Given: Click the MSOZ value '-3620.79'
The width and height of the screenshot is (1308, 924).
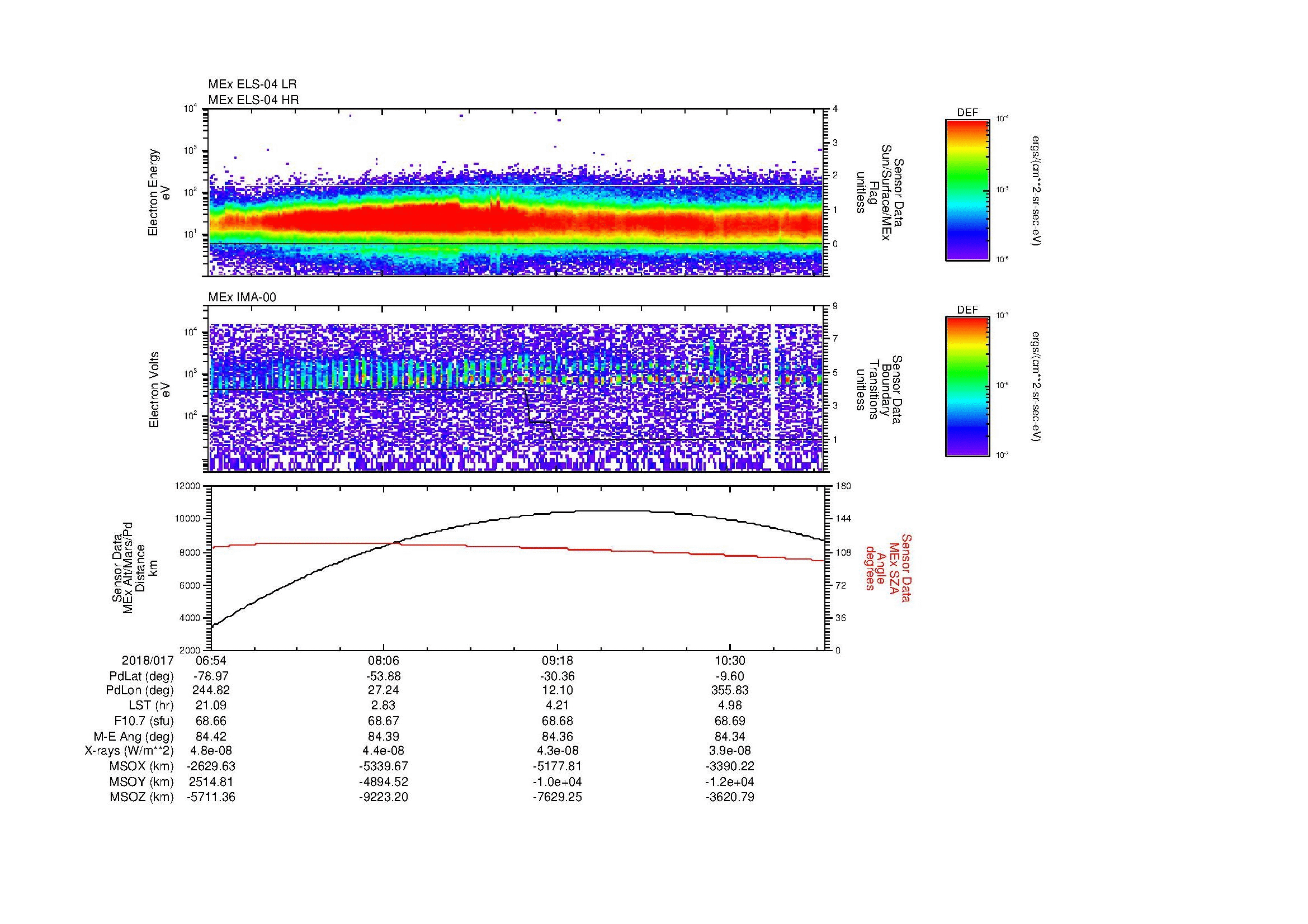Looking at the screenshot, I should tap(730, 798).
